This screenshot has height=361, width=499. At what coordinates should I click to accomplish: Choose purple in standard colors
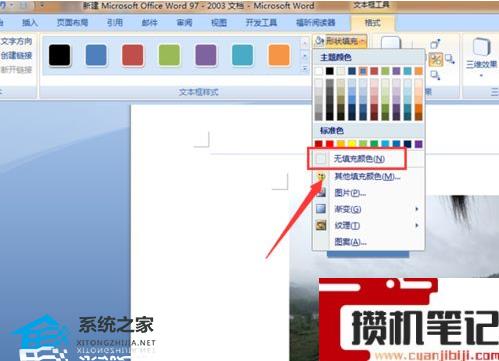(x=419, y=144)
